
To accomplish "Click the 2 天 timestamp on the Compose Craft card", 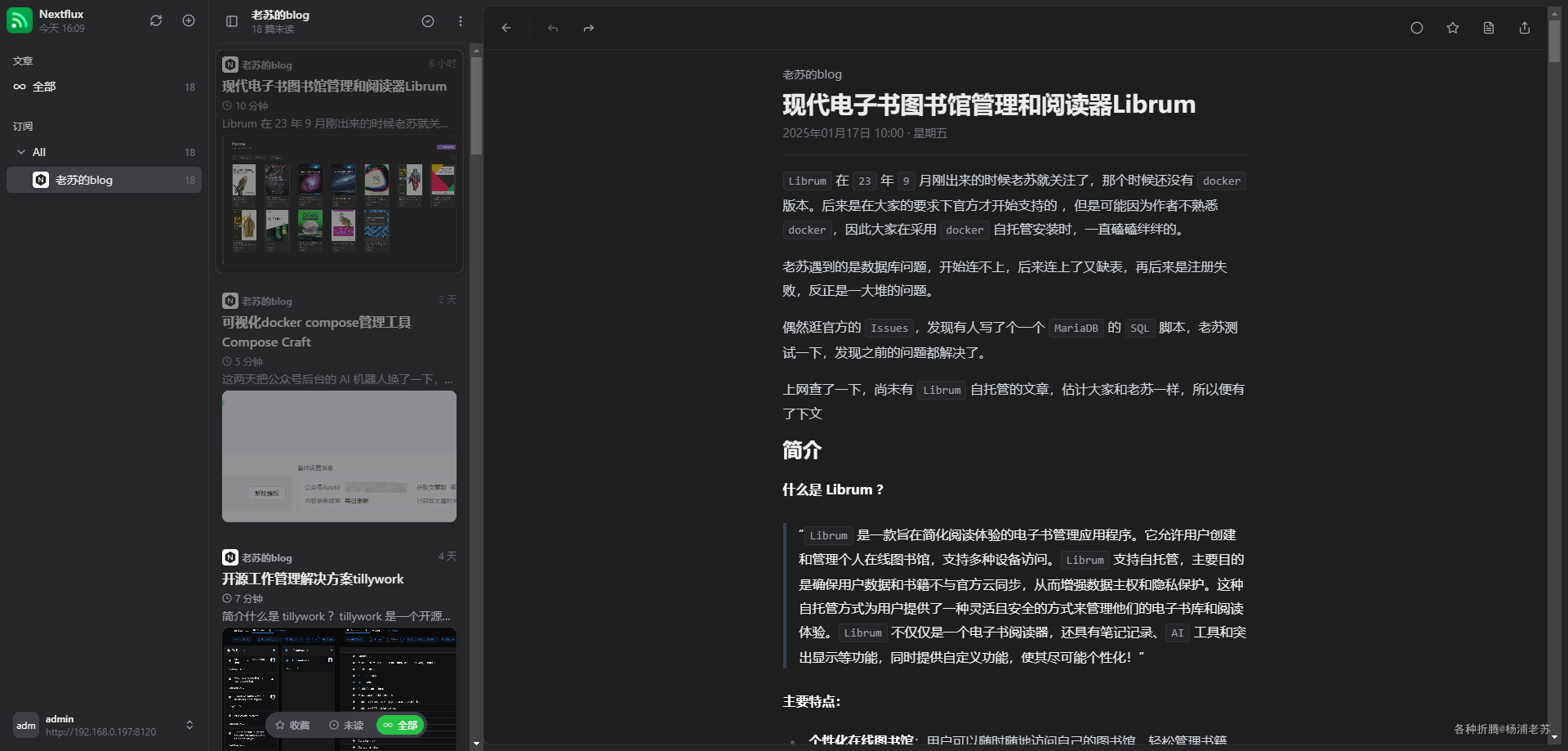I will click(x=448, y=300).
